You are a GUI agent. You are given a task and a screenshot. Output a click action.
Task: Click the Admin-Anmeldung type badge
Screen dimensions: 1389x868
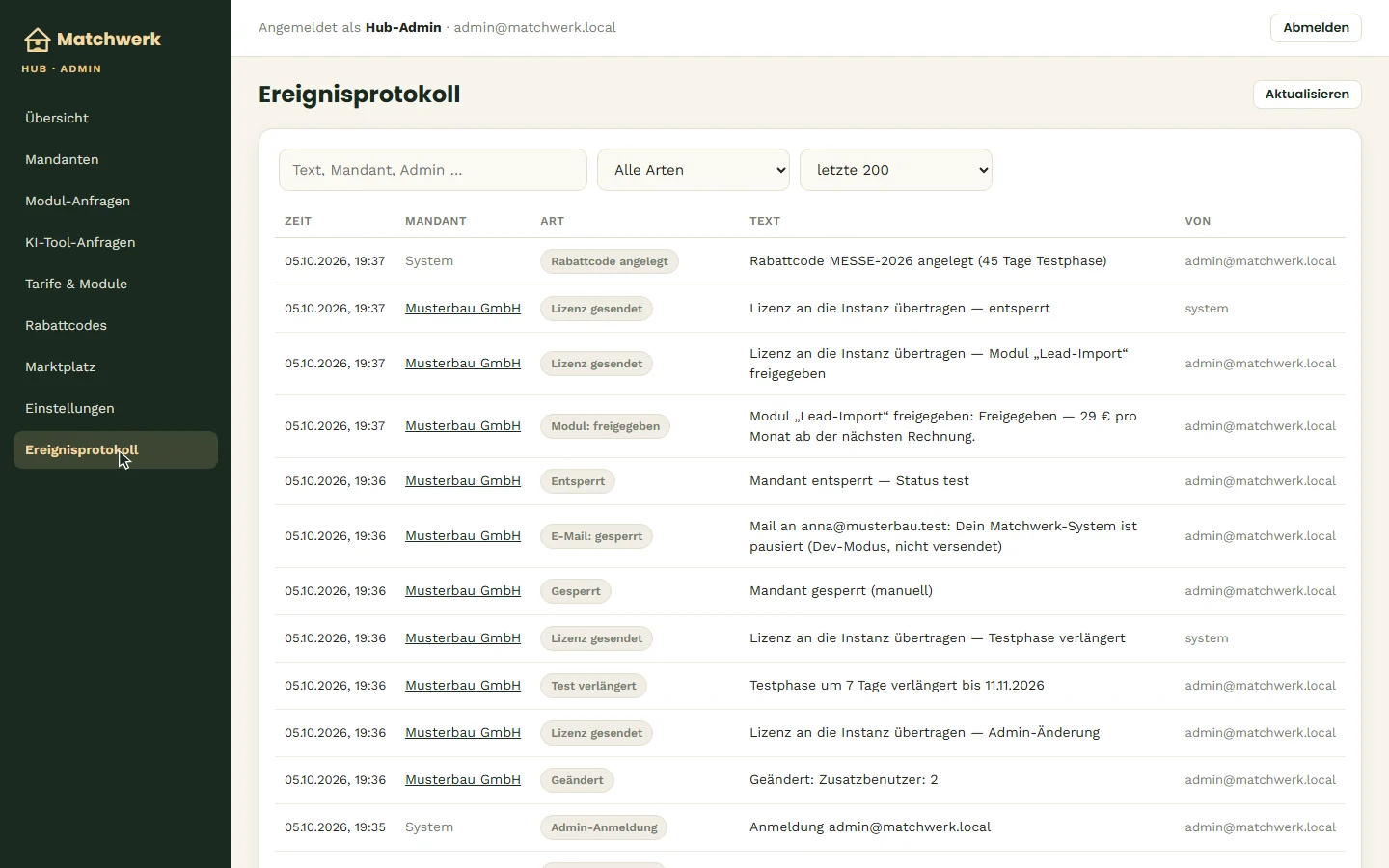click(x=604, y=827)
